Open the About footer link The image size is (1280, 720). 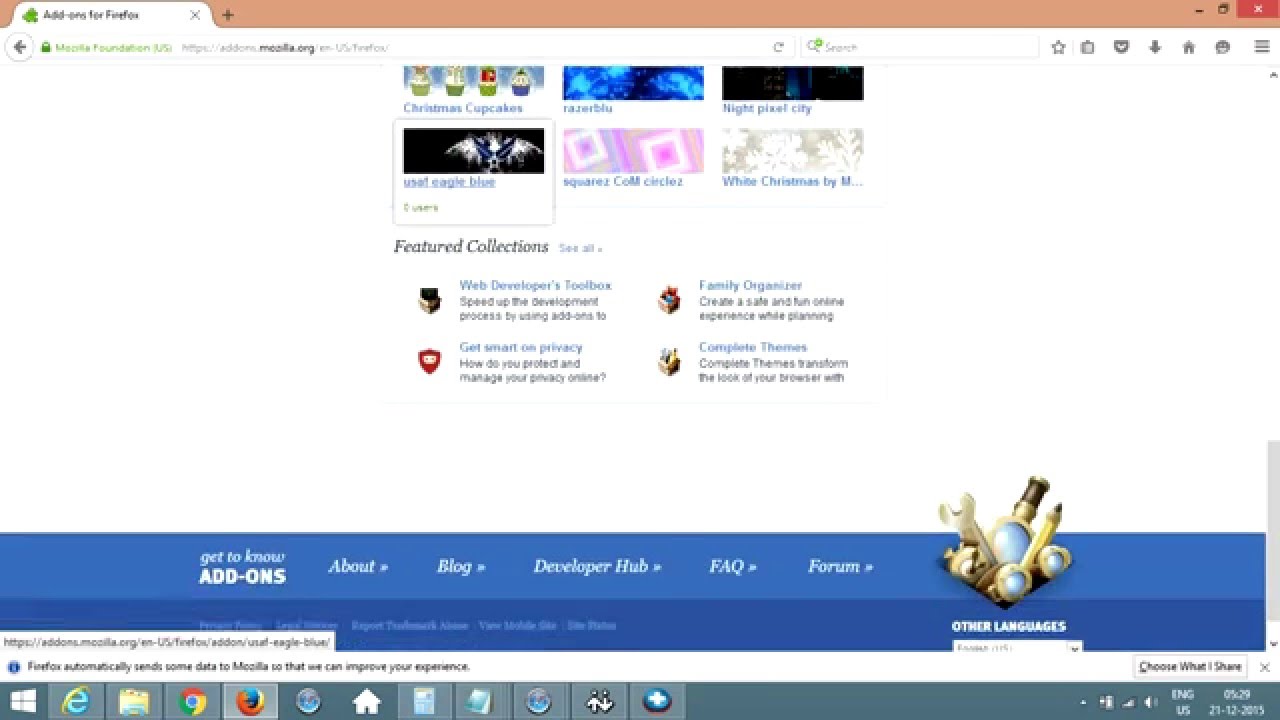click(358, 566)
